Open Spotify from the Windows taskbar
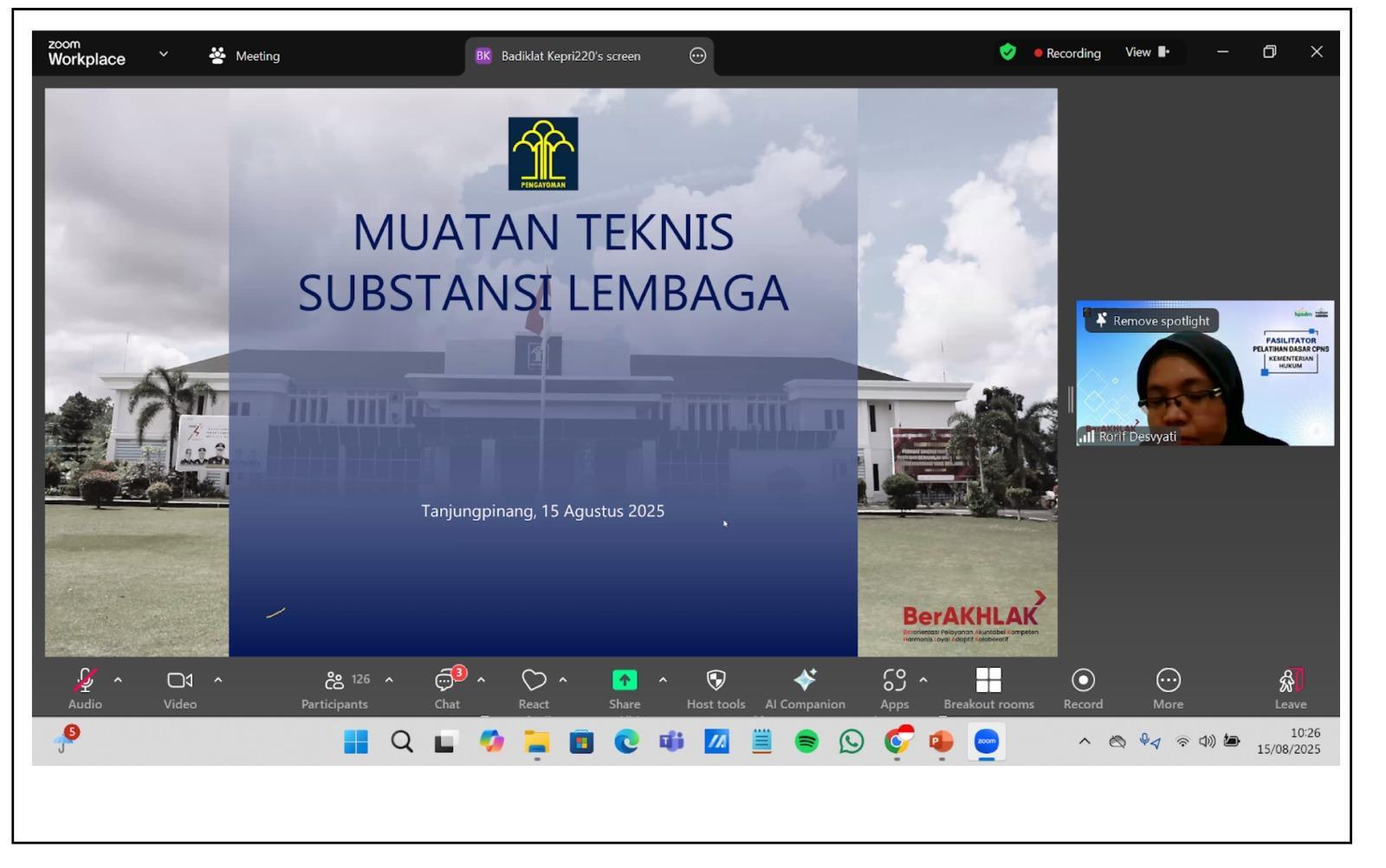Viewport: 1386px width, 868px height. click(806, 742)
